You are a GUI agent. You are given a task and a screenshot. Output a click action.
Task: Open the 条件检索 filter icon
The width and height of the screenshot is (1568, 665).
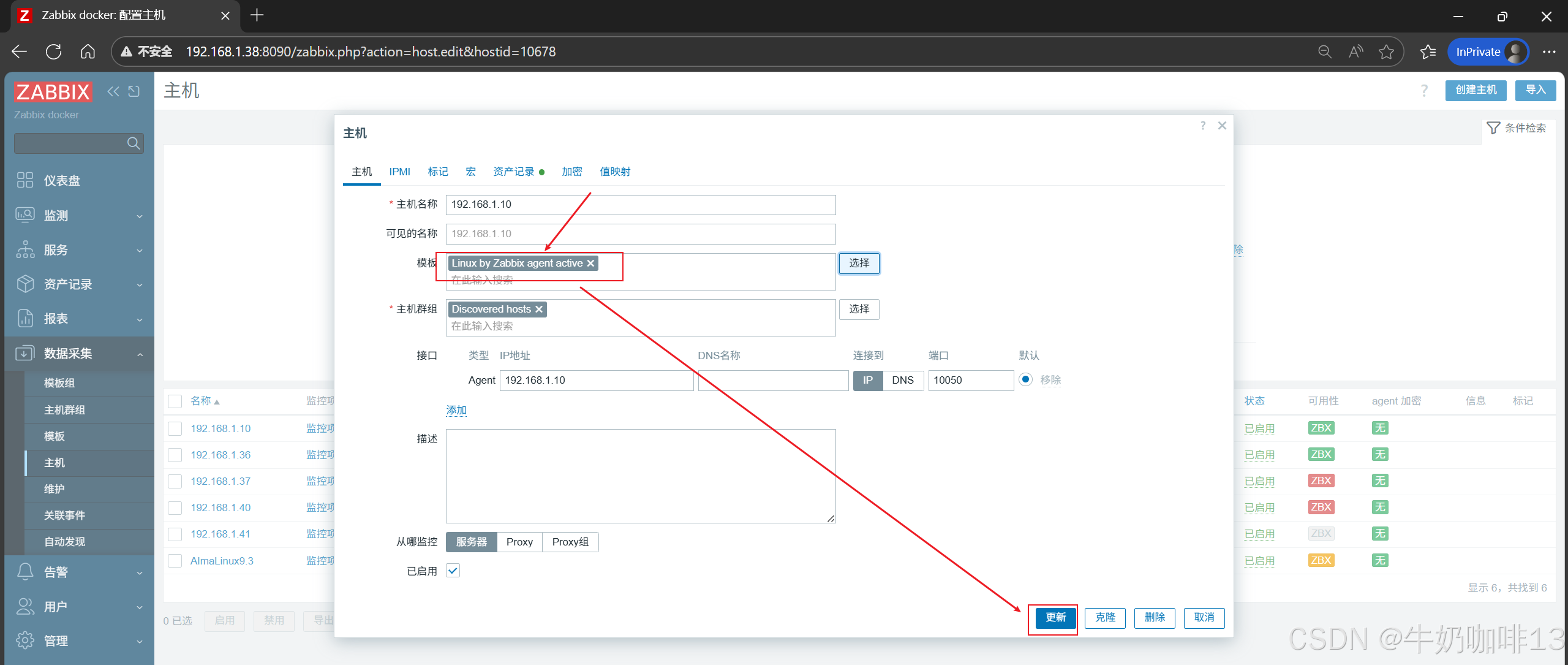[1493, 128]
